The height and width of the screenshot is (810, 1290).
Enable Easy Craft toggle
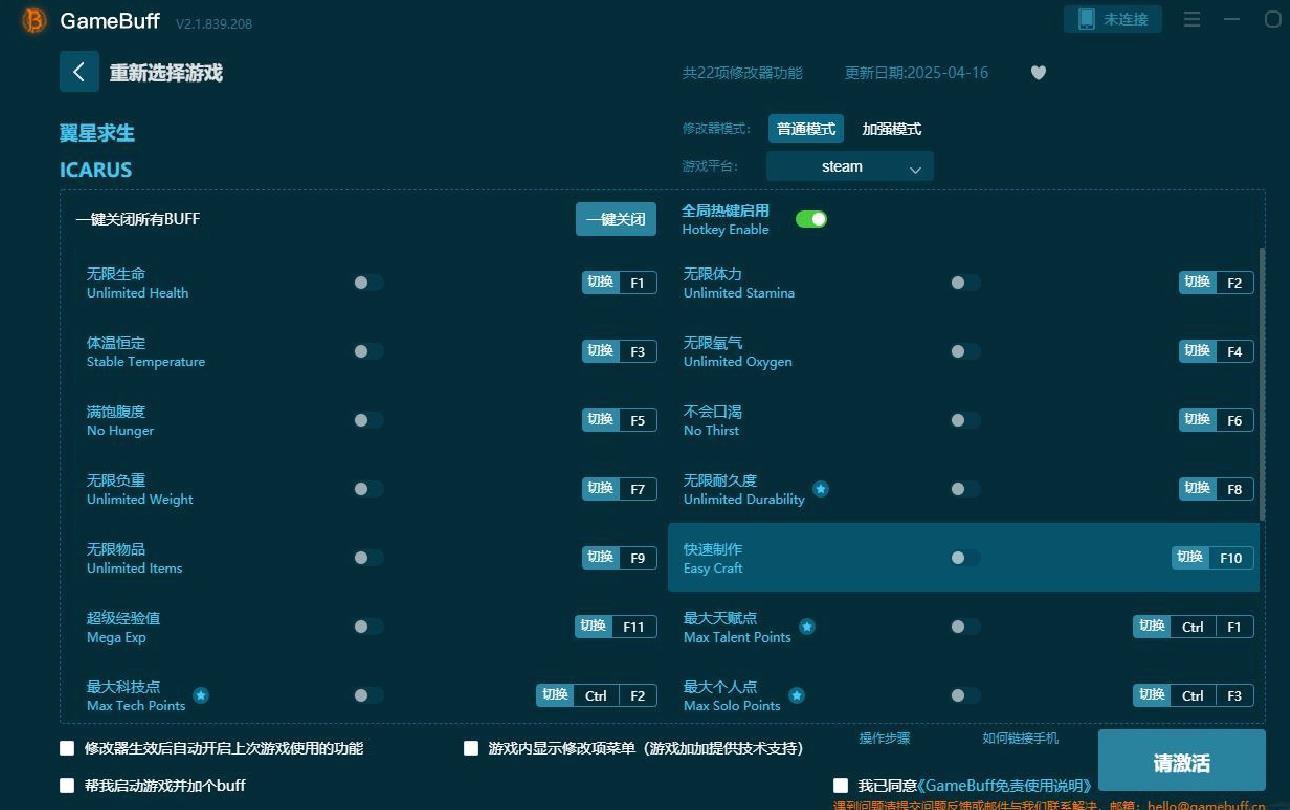pos(965,558)
